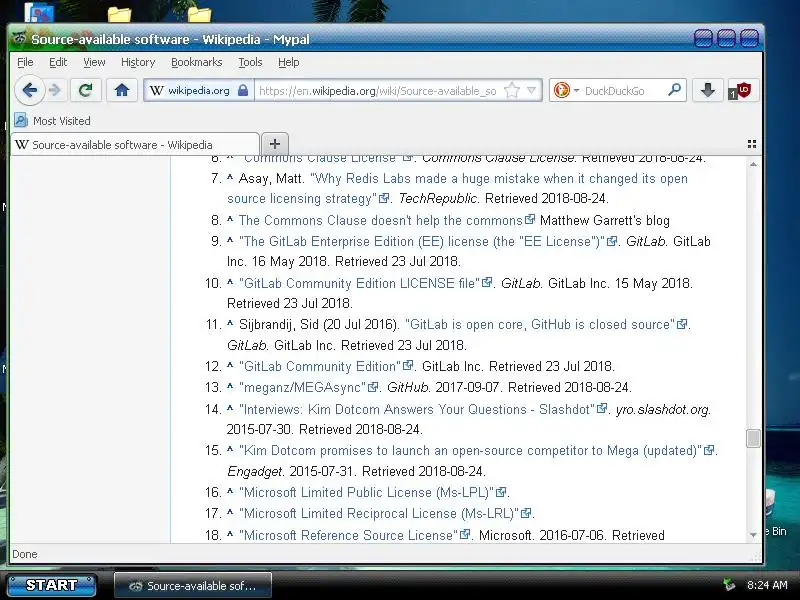Open Microsoft Reference Source License link
The height and width of the screenshot is (600, 800).
(x=348, y=535)
